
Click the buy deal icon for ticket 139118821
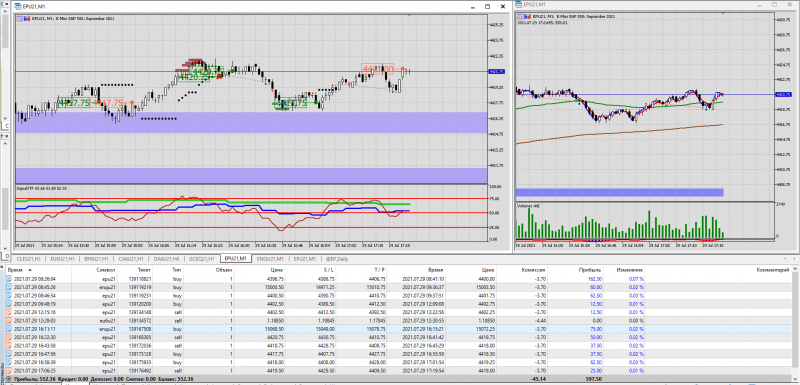pyautogui.click(x=10, y=279)
